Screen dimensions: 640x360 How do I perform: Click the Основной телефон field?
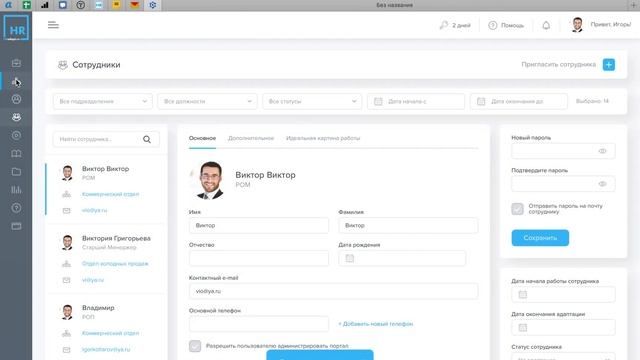259,324
